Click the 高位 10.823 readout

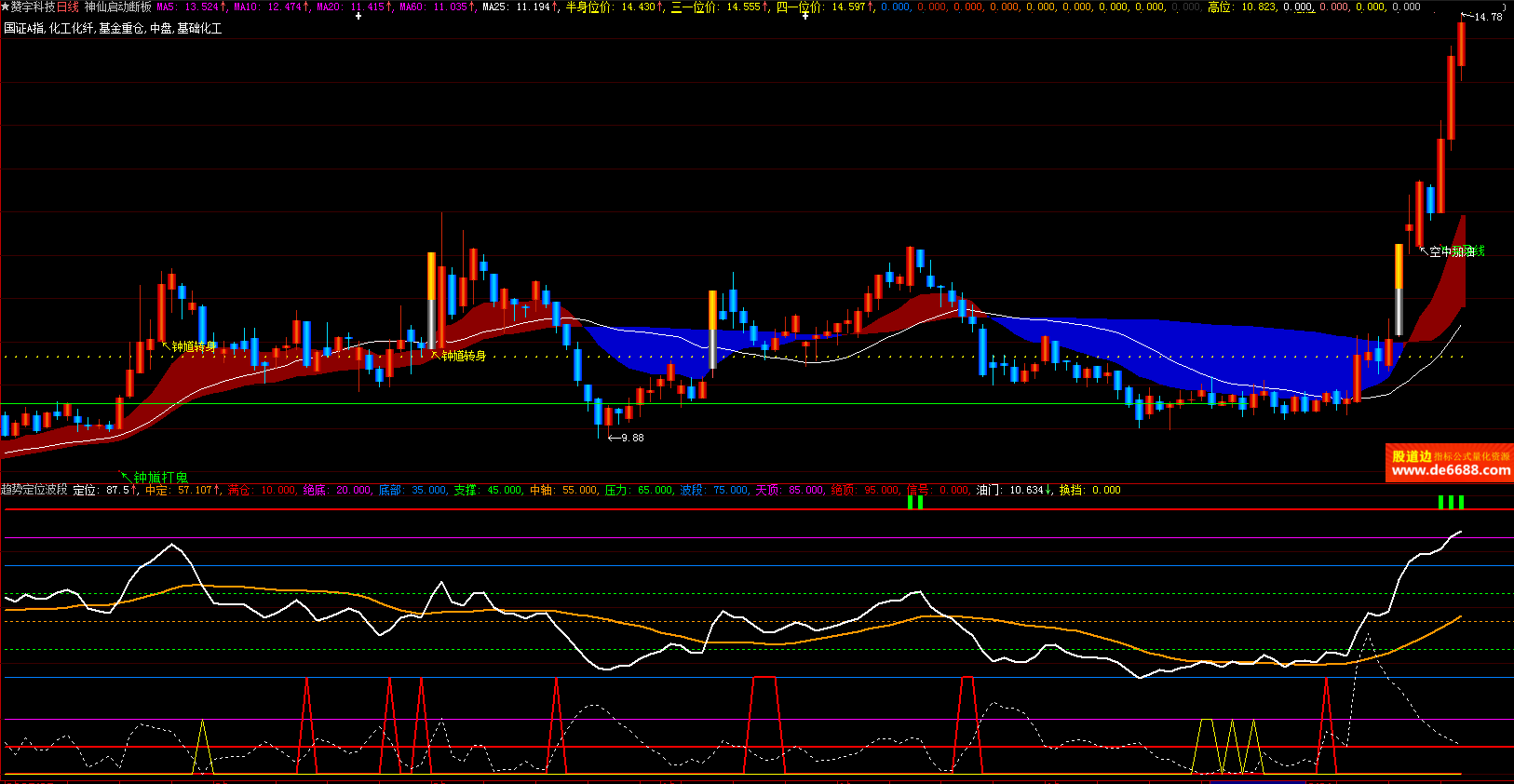click(1242, 7)
